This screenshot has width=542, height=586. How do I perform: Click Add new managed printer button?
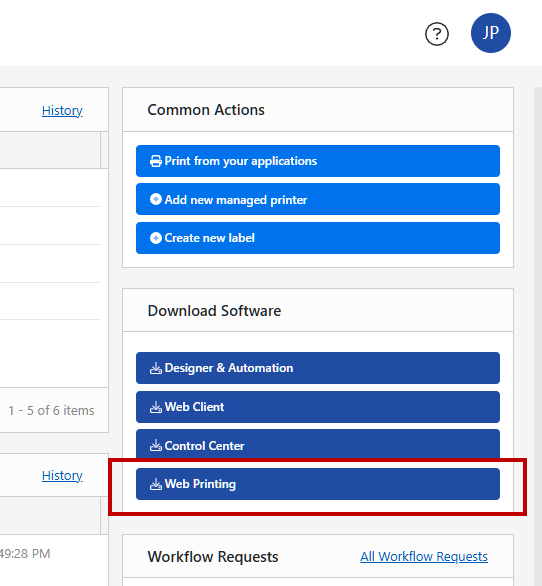pos(318,199)
